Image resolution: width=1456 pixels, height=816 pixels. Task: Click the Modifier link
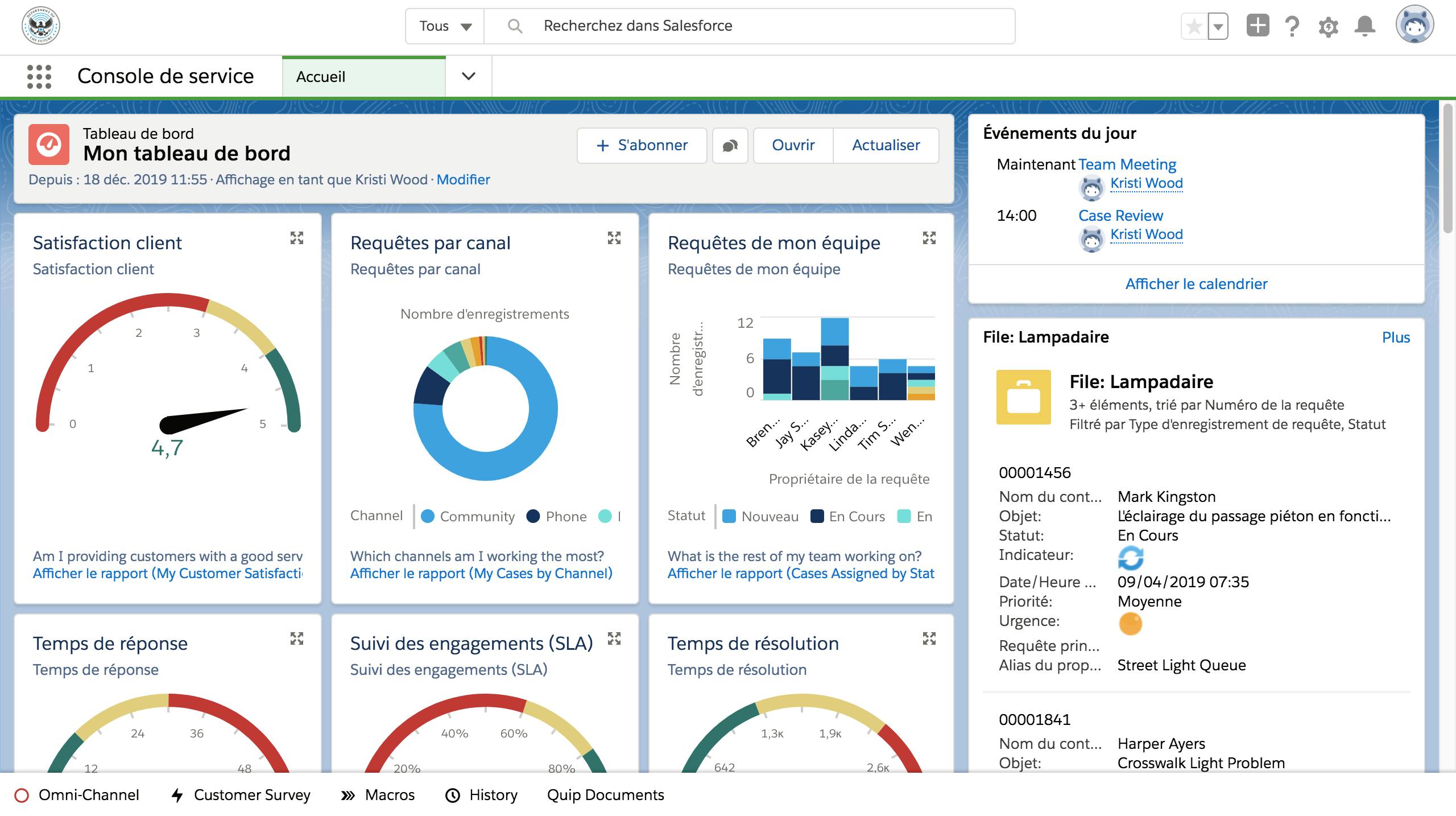(x=463, y=180)
